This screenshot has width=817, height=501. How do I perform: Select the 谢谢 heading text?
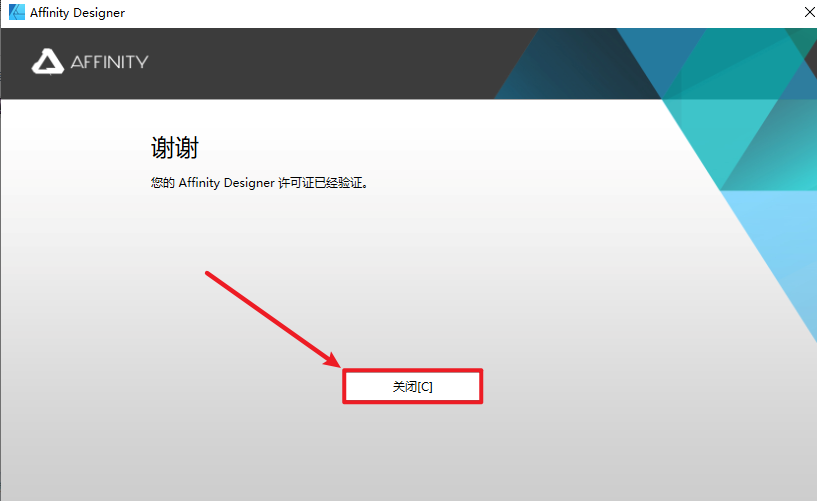click(x=175, y=147)
